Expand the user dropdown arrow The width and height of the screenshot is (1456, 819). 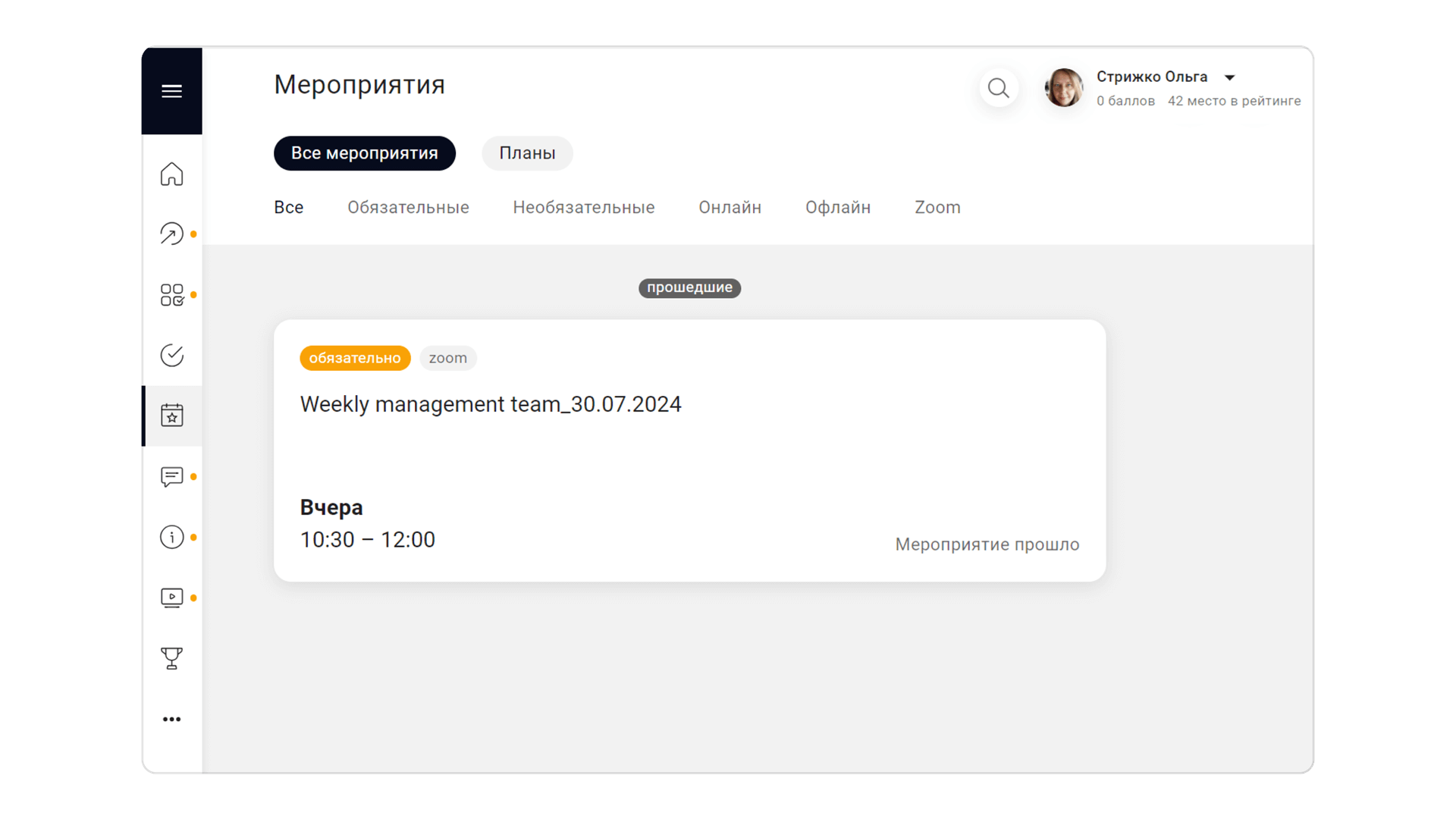click(x=1230, y=77)
